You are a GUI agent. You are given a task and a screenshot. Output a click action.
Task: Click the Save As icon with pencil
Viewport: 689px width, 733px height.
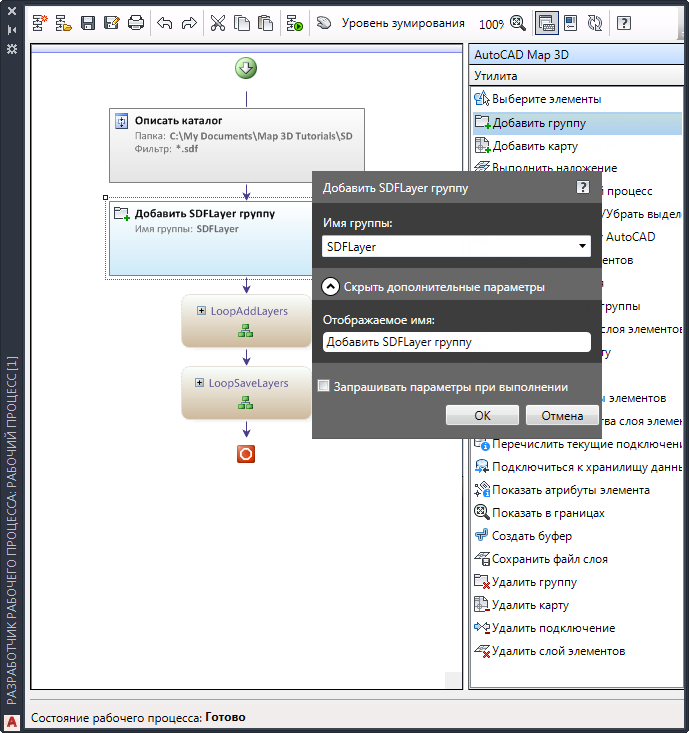[x=112, y=22]
